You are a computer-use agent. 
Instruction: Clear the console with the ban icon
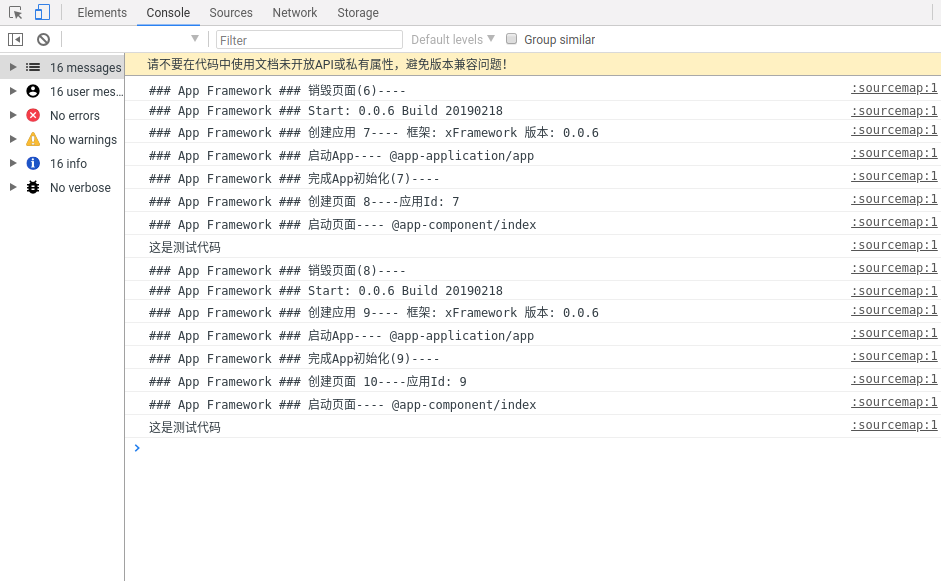(x=43, y=39)
